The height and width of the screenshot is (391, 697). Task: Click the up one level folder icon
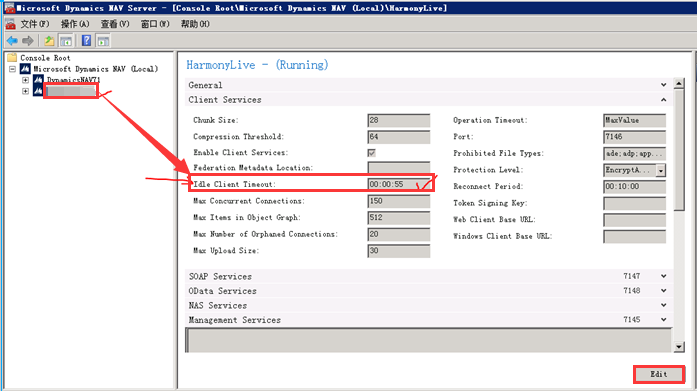click(x=49, y=41)
